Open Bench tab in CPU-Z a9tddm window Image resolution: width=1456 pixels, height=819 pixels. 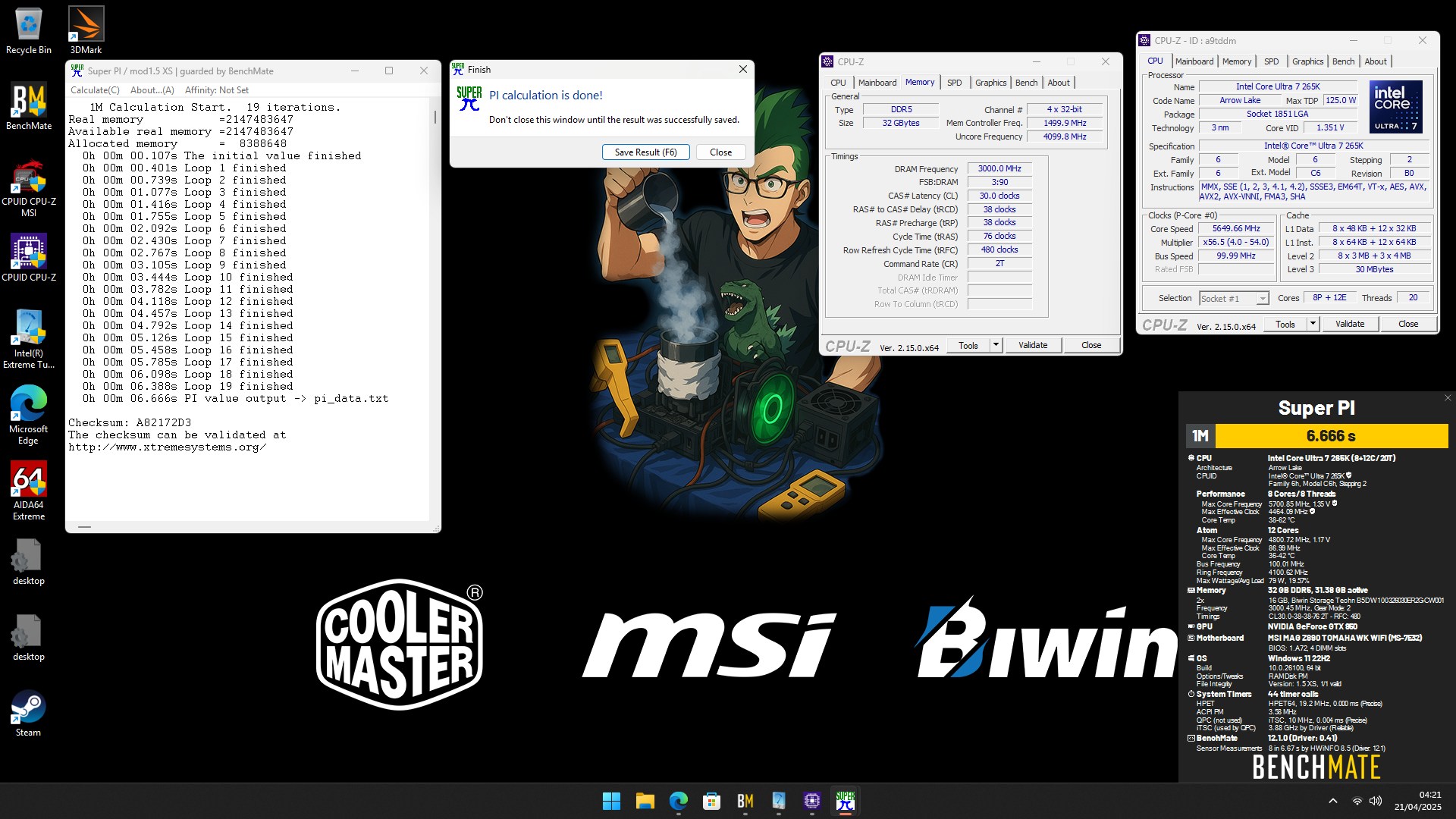pos(1344,61)
